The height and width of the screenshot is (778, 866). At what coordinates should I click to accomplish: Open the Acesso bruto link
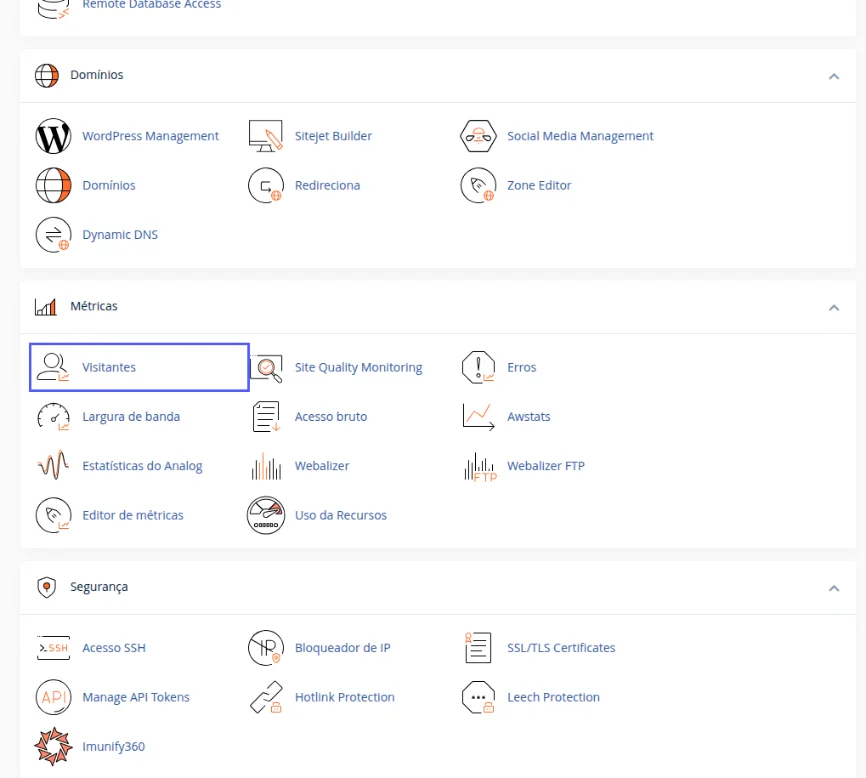(x=331, y=417)
